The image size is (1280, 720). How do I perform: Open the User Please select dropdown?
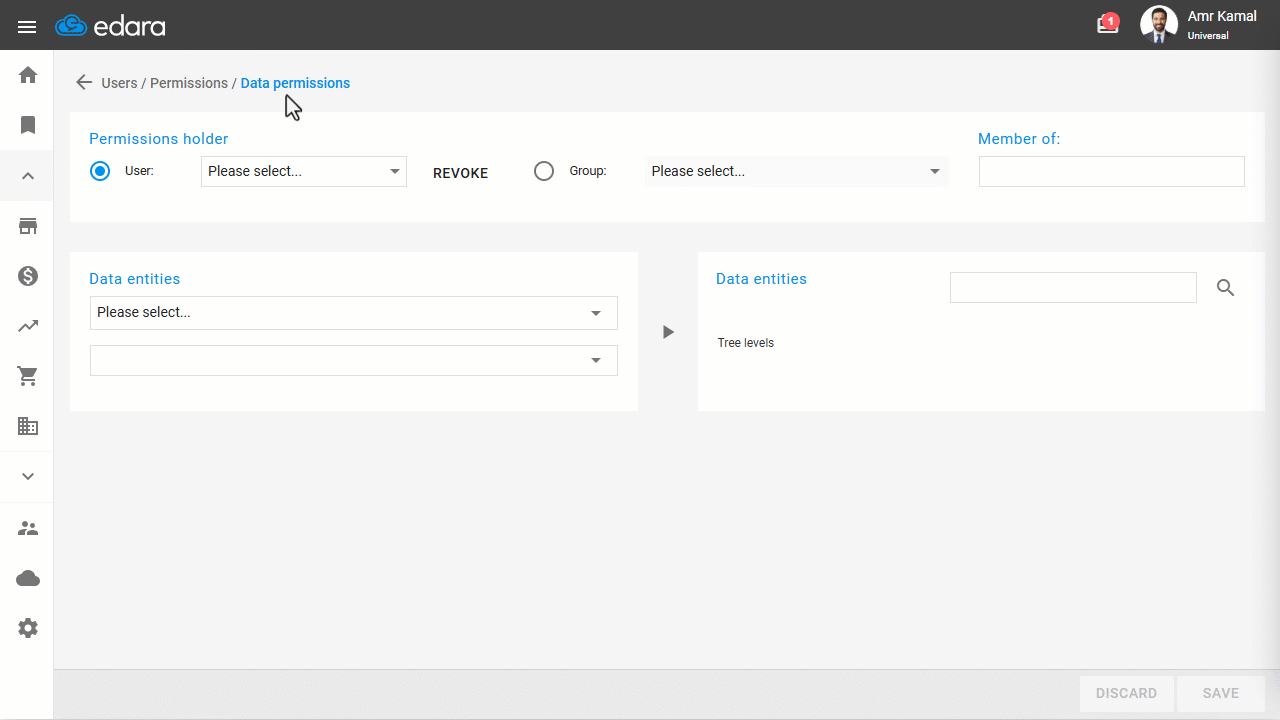(304, 171)
